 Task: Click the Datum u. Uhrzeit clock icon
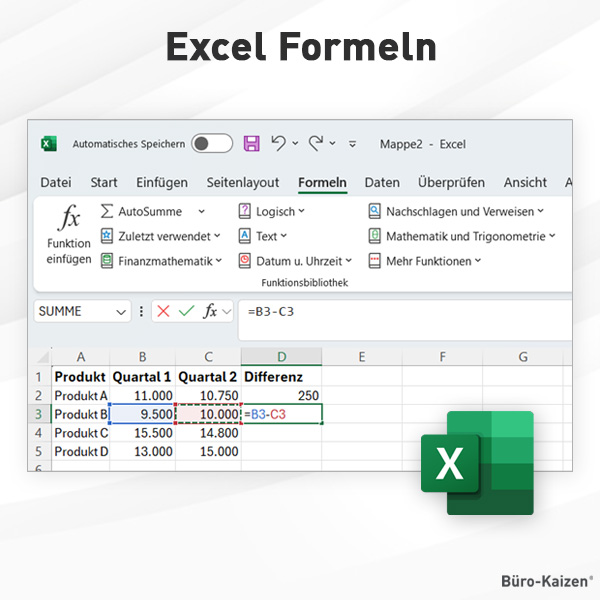245,261
